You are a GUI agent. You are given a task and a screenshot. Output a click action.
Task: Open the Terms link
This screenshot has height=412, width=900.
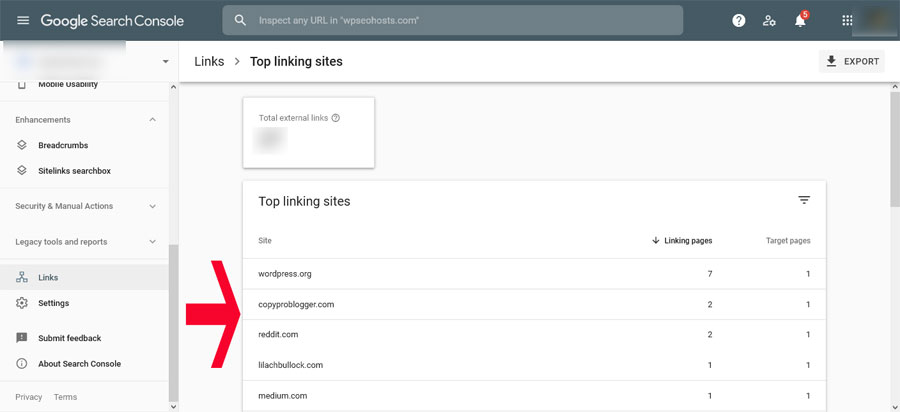coord(65,397)
